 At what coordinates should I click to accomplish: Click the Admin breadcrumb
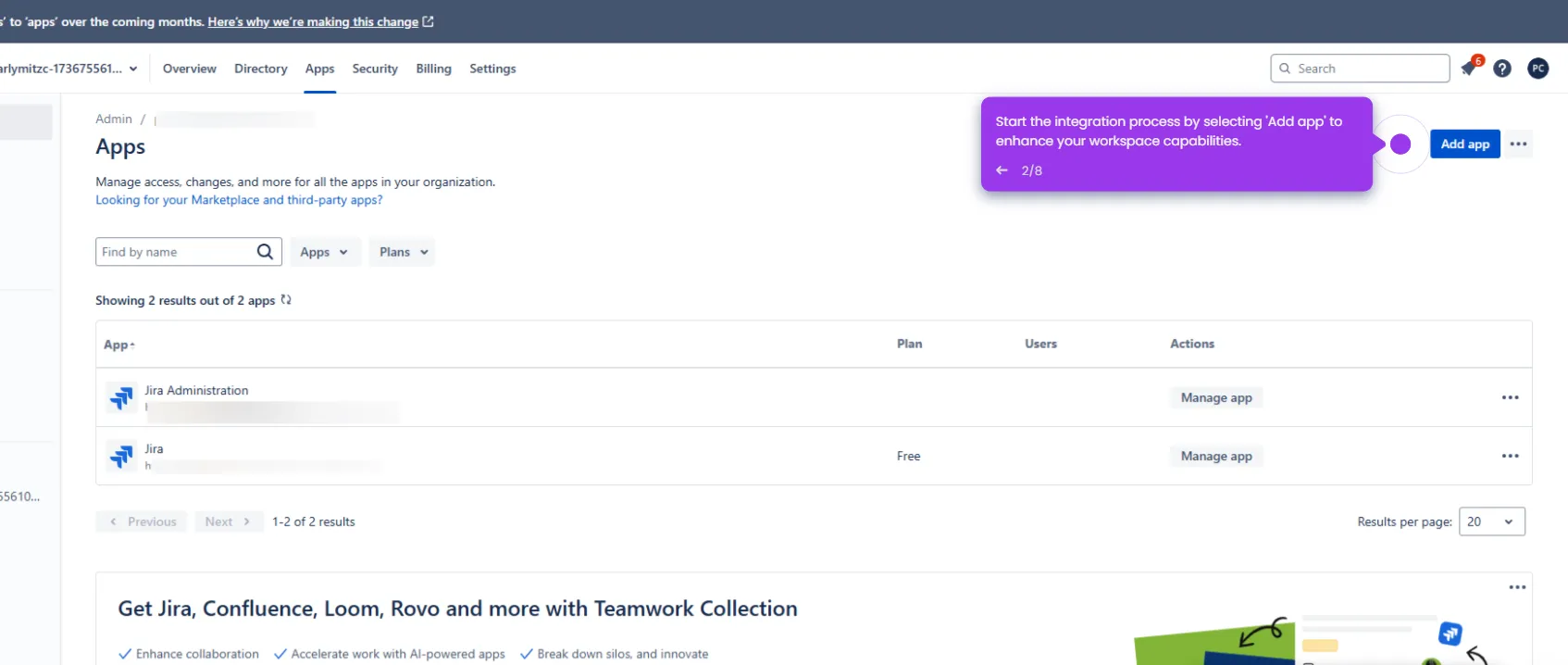(114, 119)
